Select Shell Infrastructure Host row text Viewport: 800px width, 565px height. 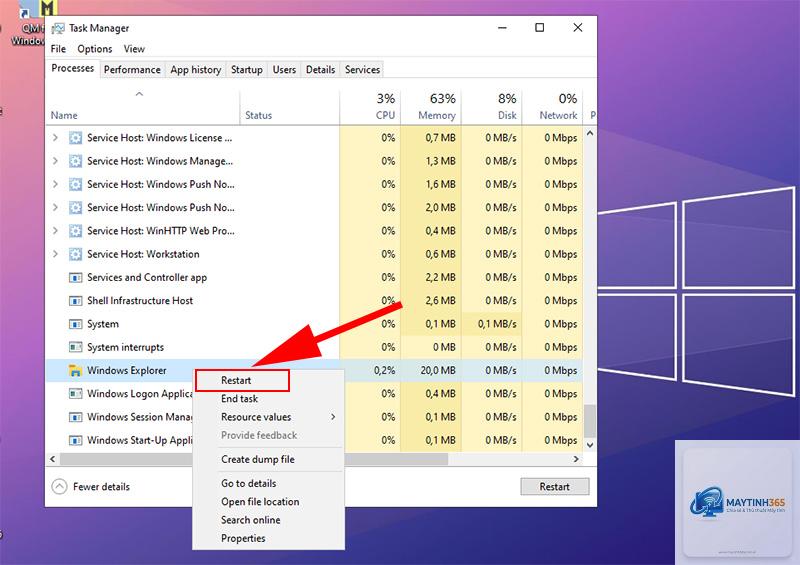[140, 301]
